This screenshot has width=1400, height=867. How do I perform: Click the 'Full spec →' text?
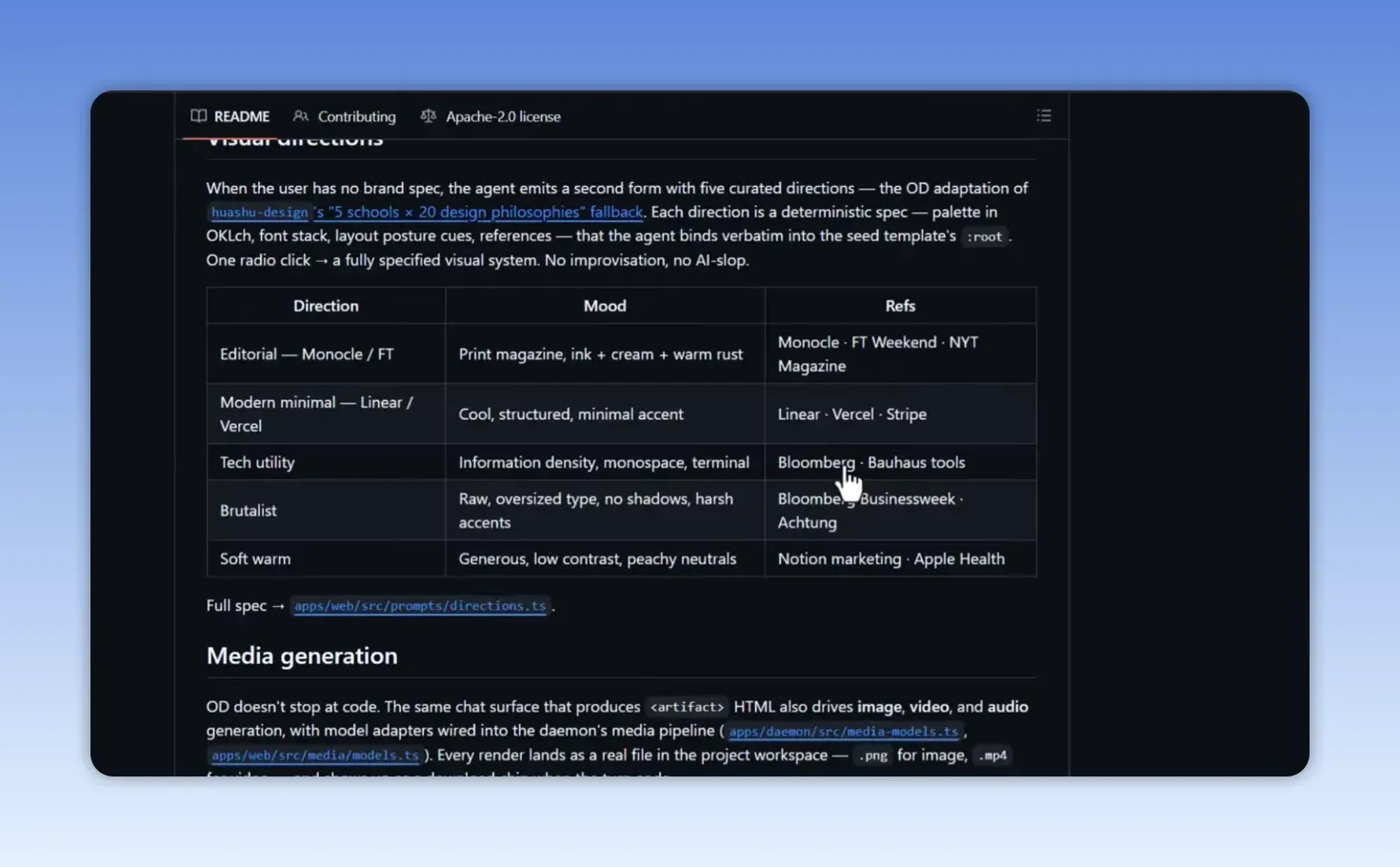(x=246, y=606)
